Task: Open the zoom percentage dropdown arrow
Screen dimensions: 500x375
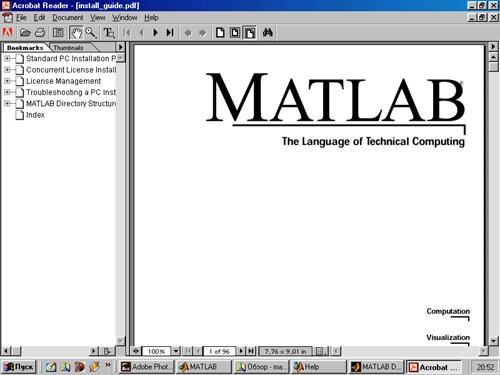Action: (176, 351)
